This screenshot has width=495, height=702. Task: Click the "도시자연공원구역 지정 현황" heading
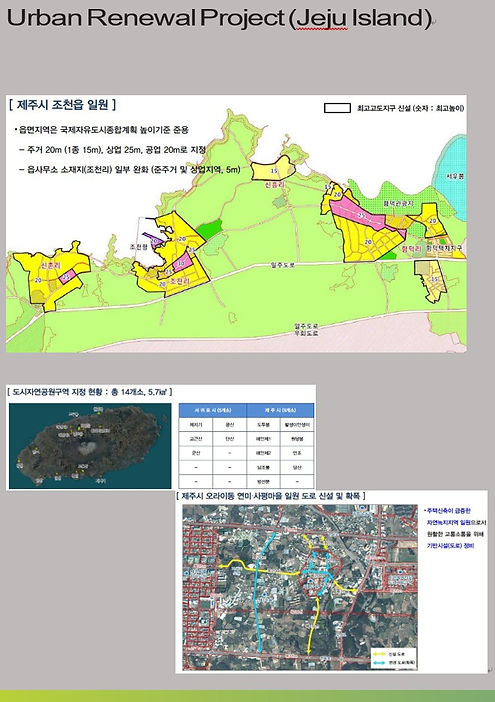[90, 392]
